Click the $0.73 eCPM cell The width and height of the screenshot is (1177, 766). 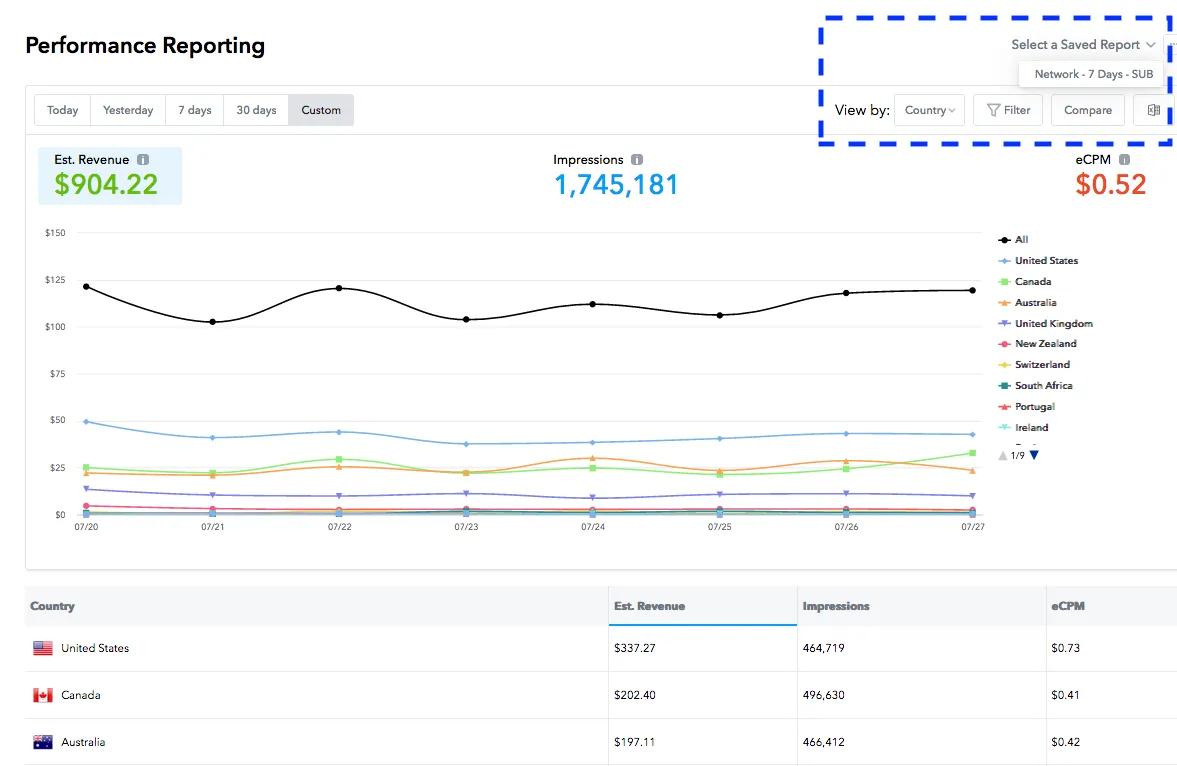click(1065, 648)
